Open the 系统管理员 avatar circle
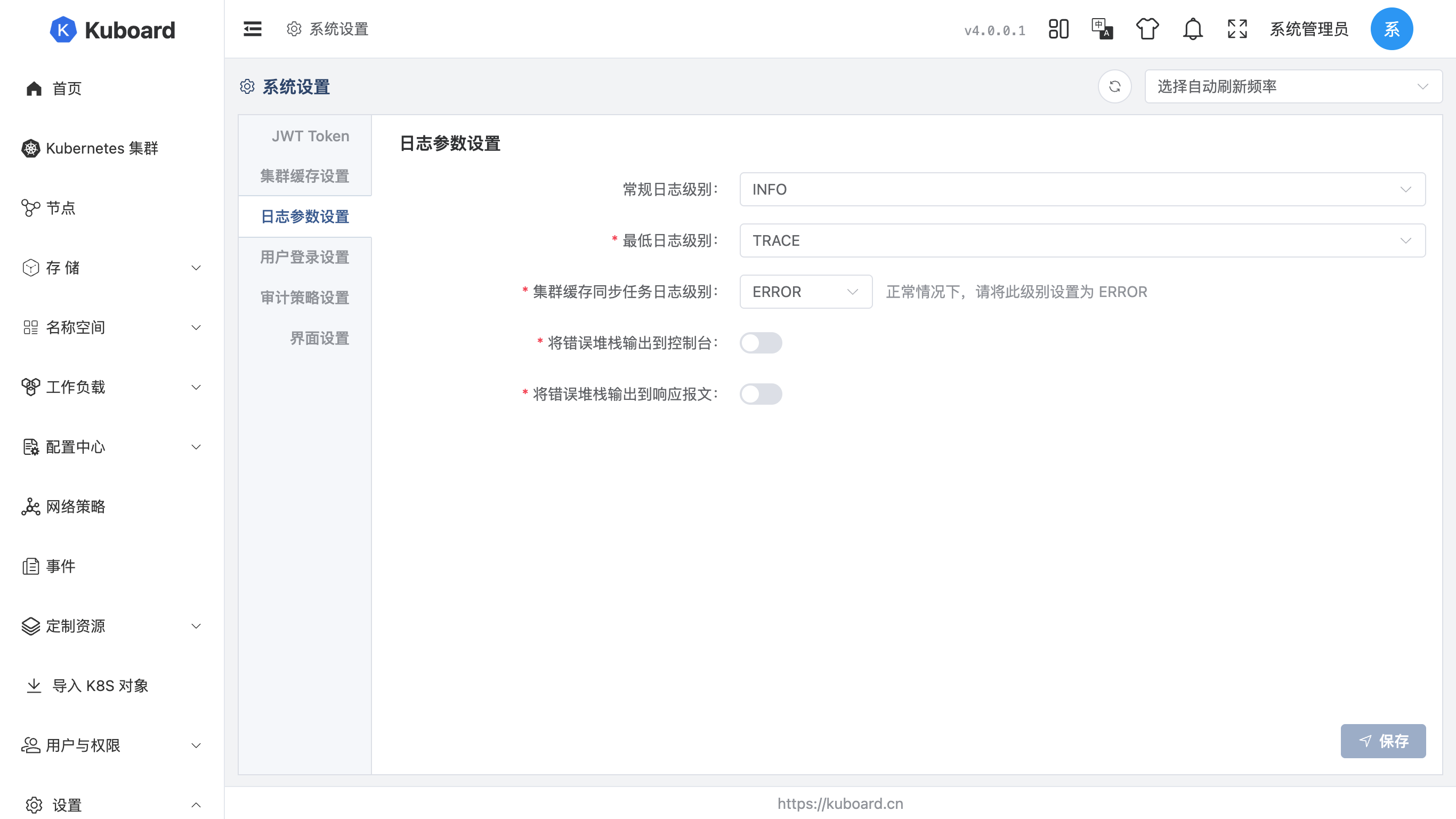The height and width of the screenshot is (819, 1456). pos(1392,29)
